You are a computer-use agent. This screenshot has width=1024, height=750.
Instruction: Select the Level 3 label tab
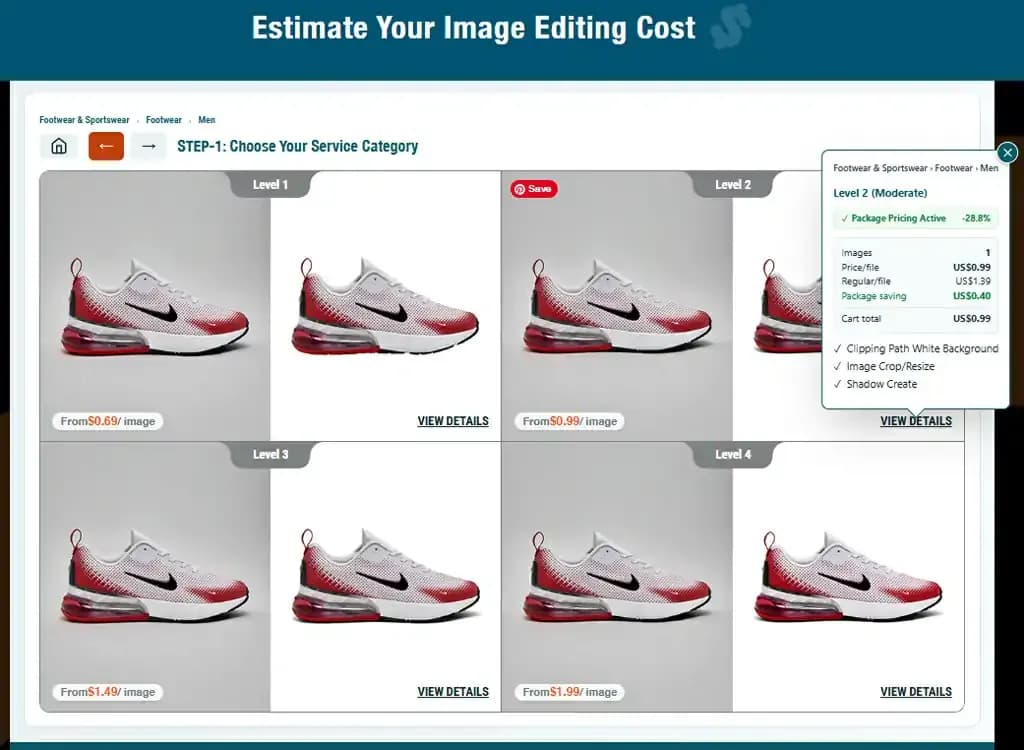[x=270, y=454]
